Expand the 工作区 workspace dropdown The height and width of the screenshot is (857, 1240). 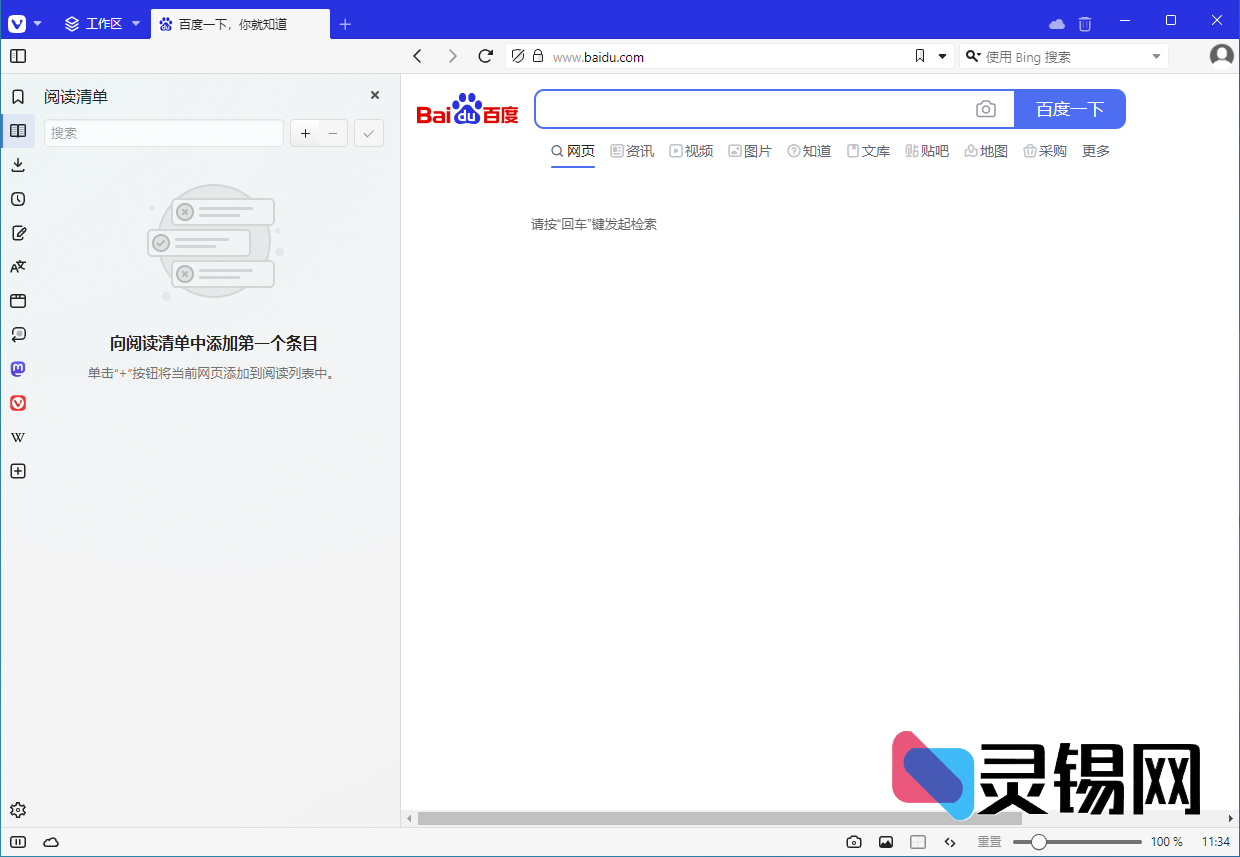(x=135, y=23)
